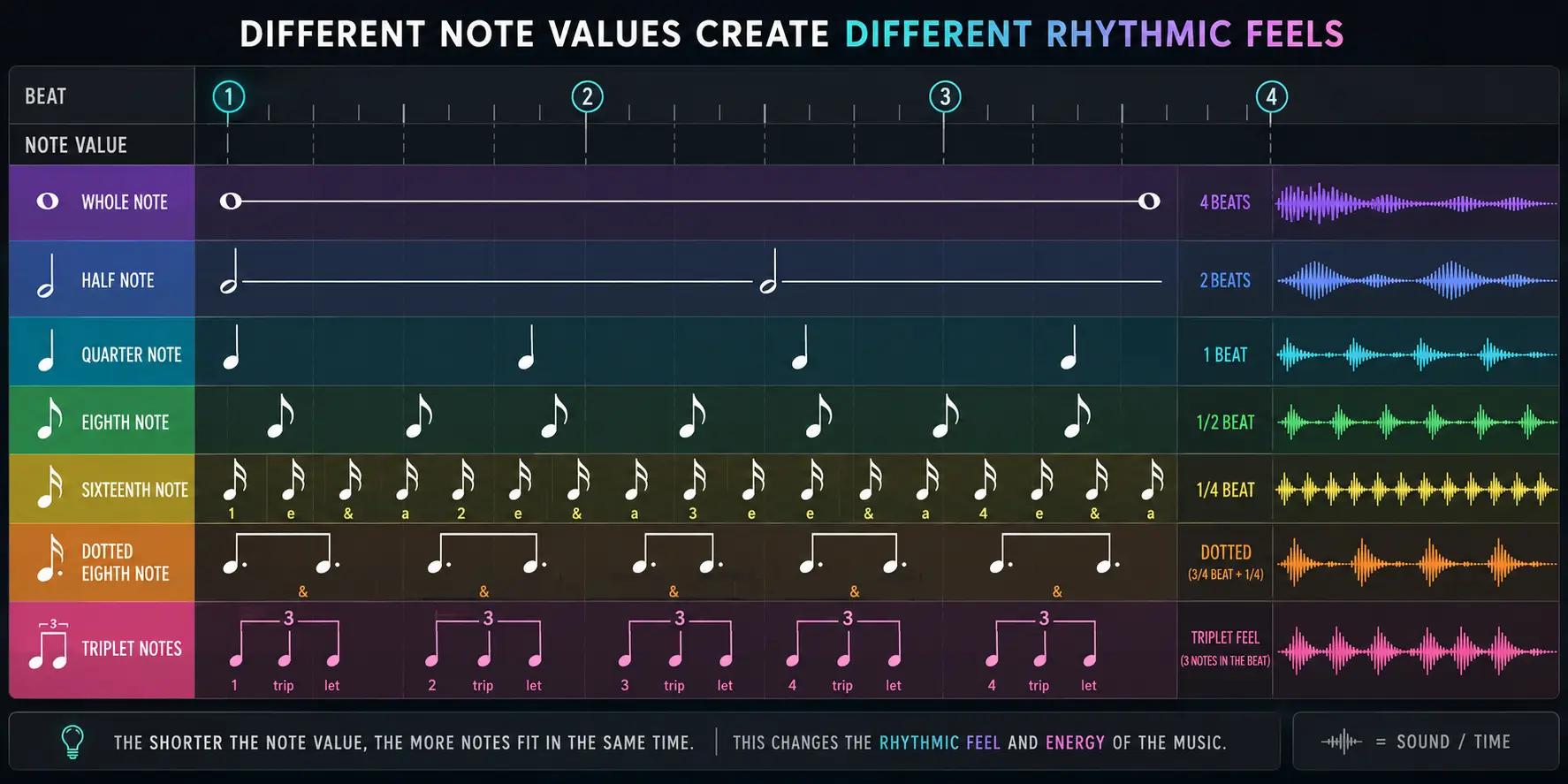Select the beat 3 circle marker
Viewport: 1568px width, 784px height.
coord(945,97)
